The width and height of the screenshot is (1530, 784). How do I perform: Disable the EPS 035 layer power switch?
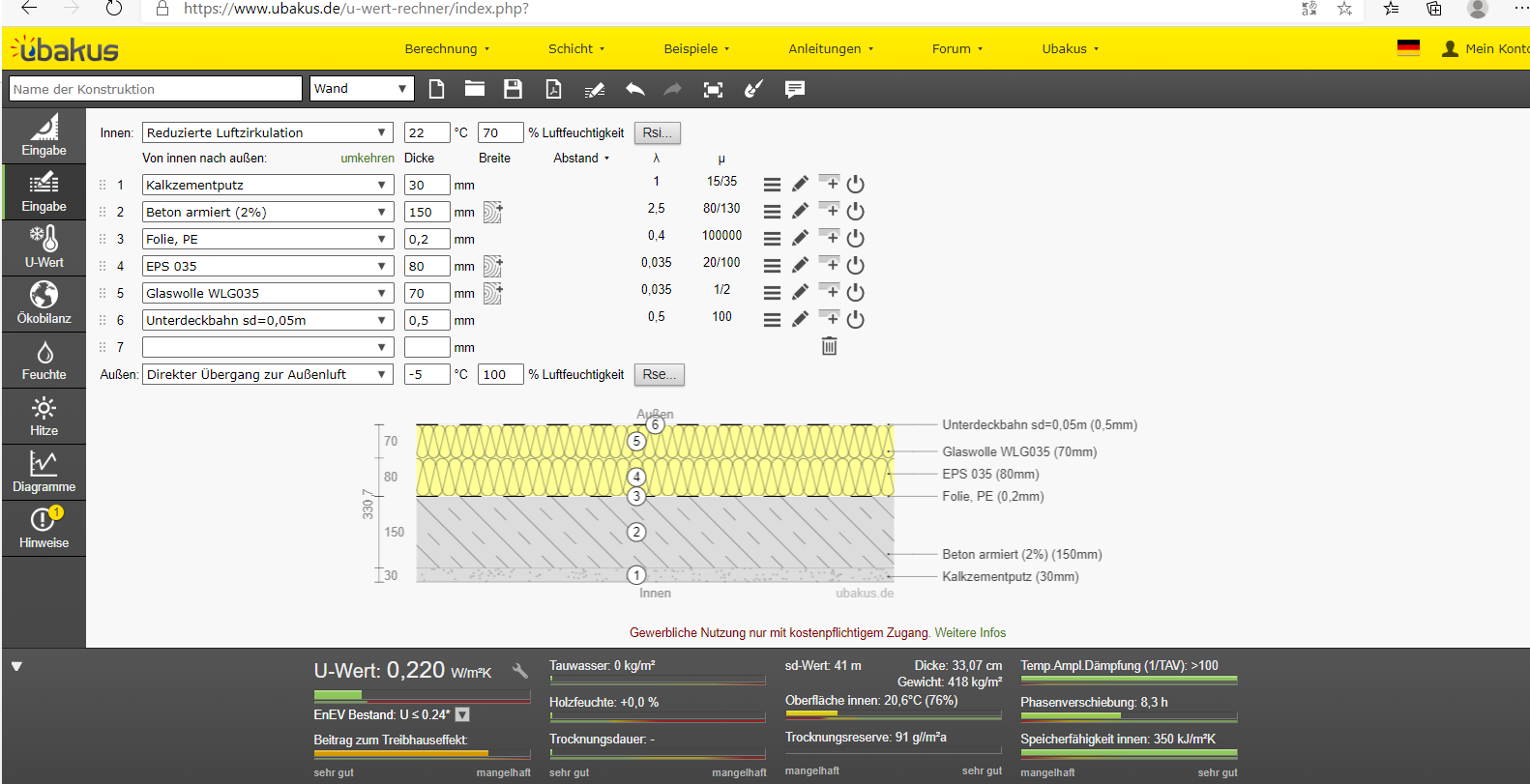855,265
